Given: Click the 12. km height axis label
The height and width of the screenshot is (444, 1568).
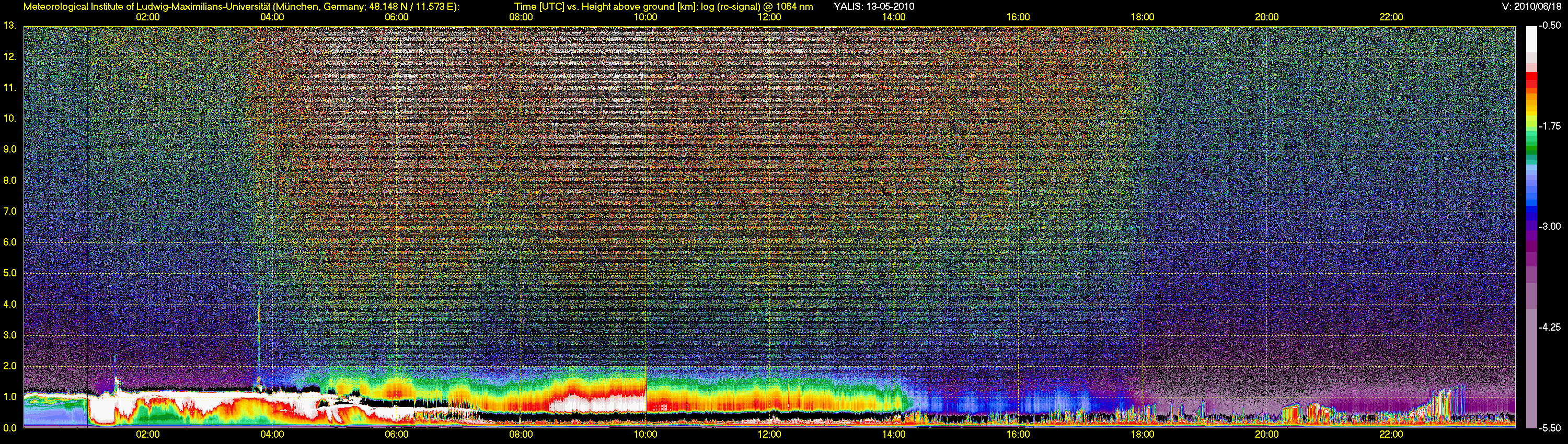Looking at the screenshot, I should (10, 56).
